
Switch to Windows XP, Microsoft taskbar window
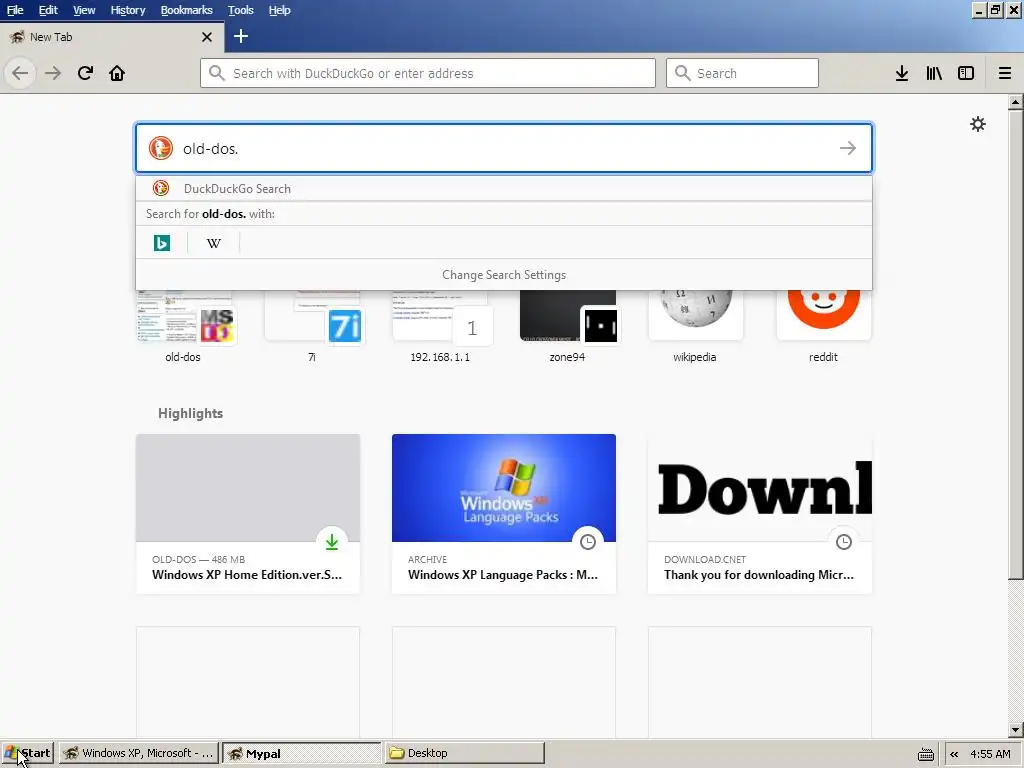coord(139,754)
